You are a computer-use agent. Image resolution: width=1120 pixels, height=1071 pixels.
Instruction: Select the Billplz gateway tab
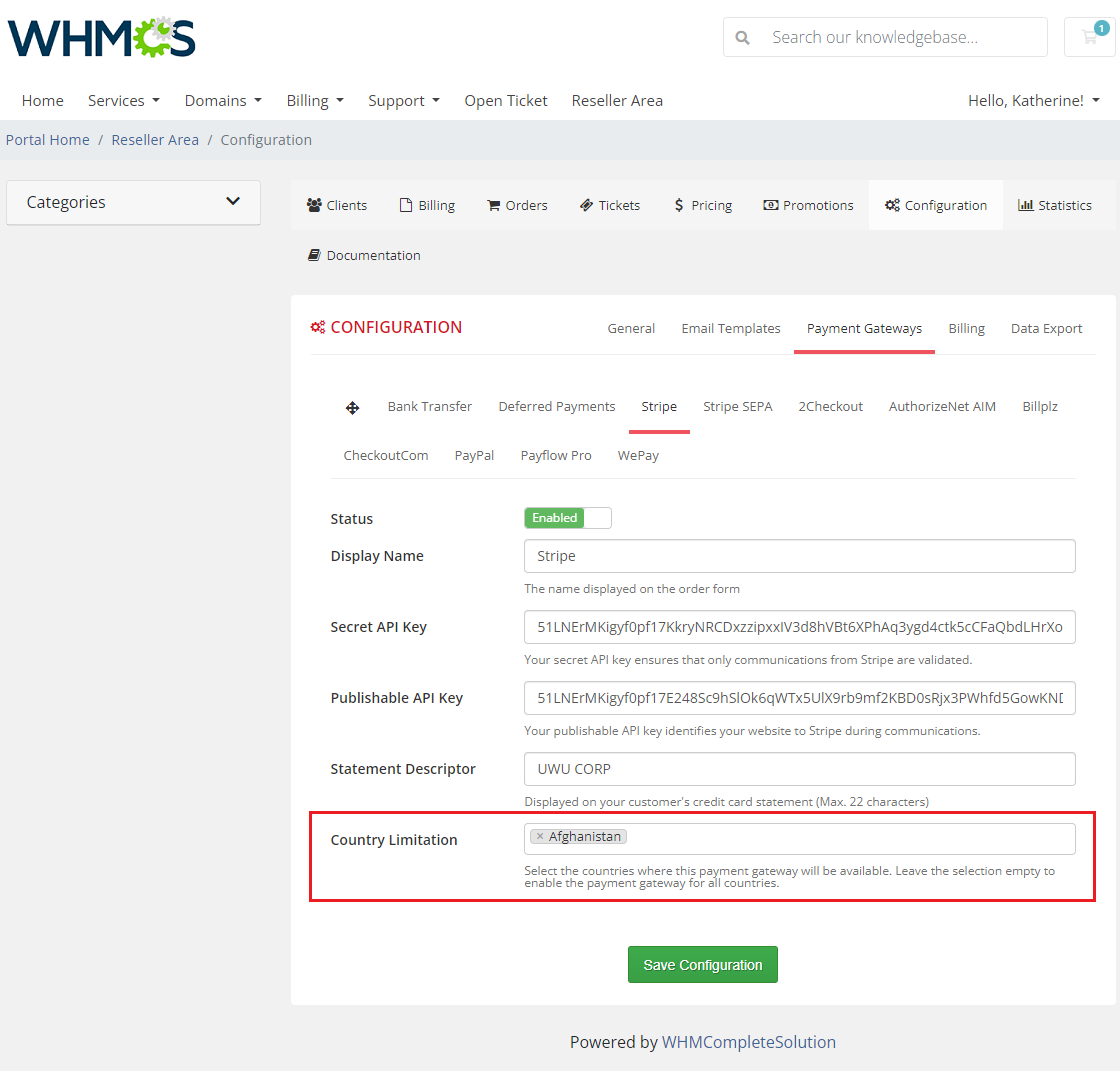tap(1040, 406)
